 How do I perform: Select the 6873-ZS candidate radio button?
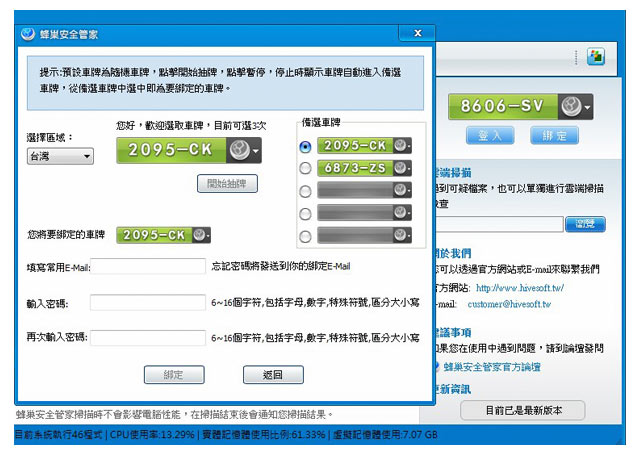pos(305,168)
